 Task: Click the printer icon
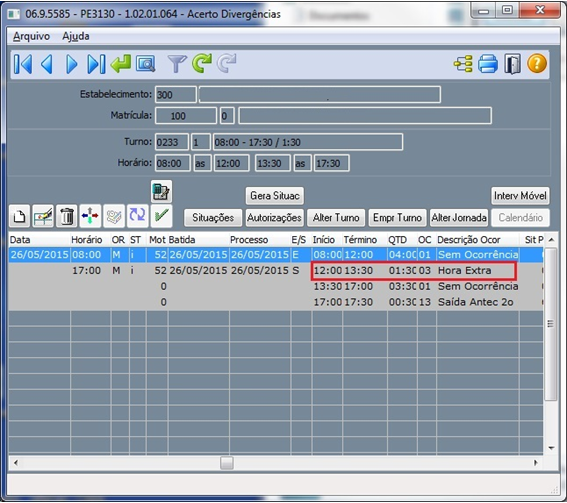(488, 64)
